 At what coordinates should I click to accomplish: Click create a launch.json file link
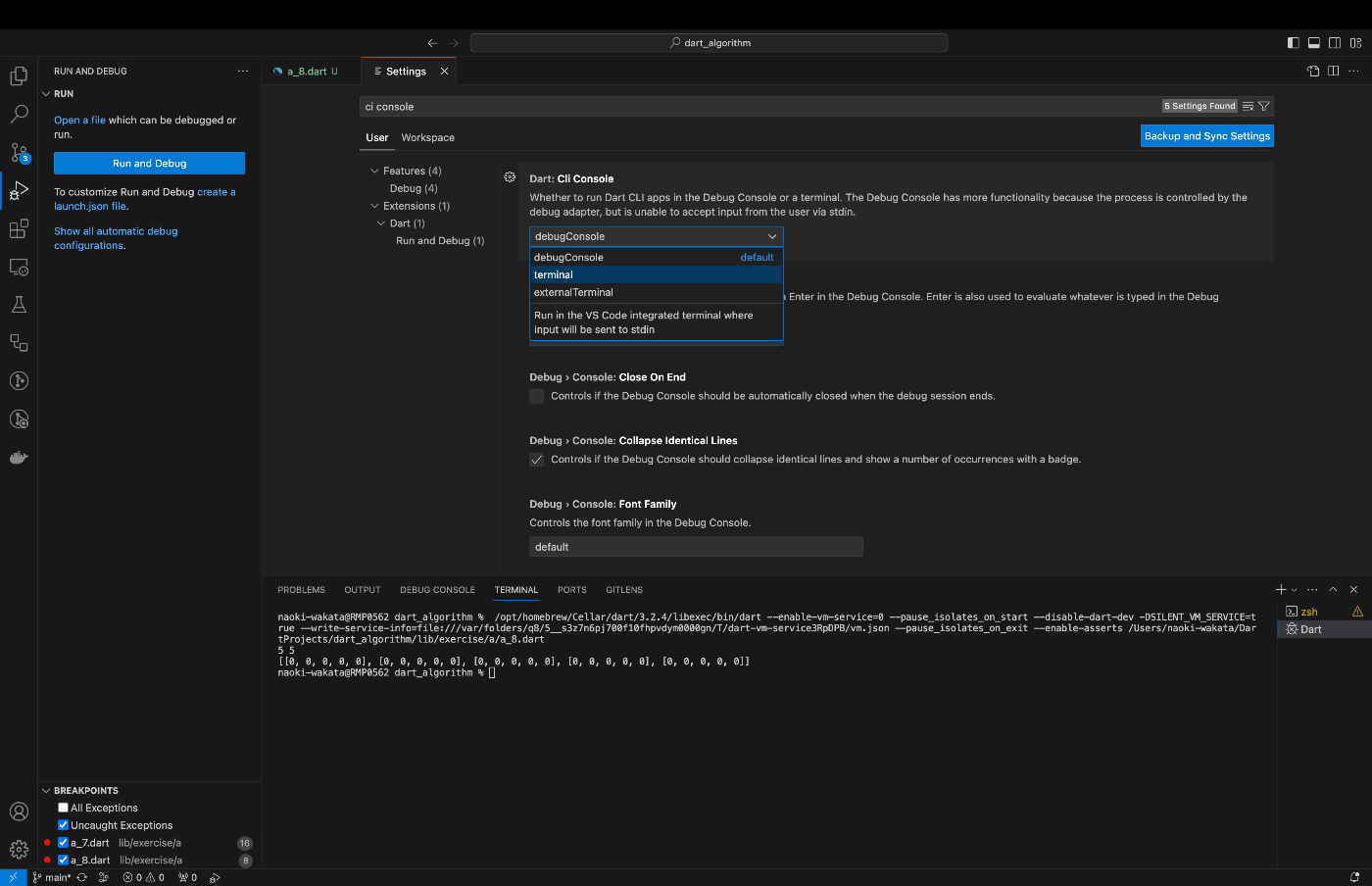point(145,199)
